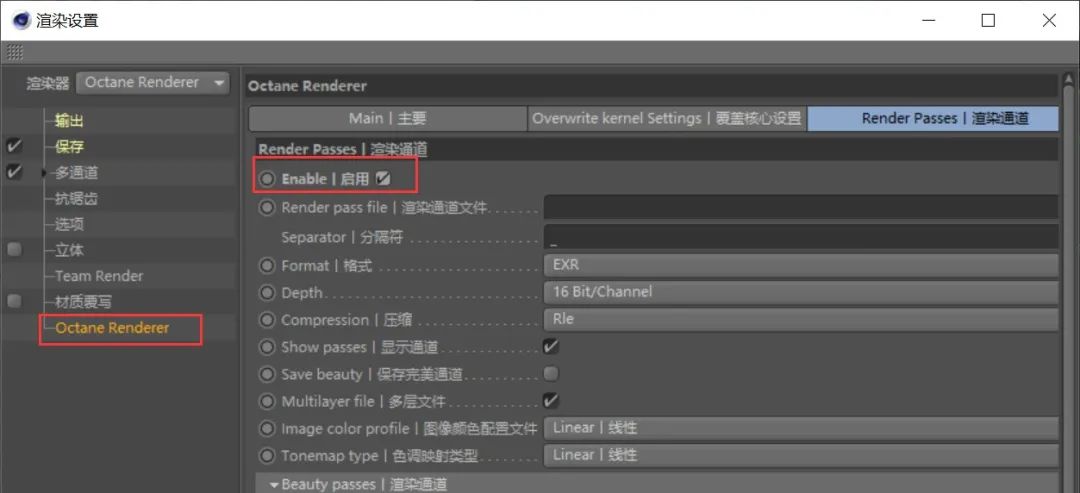Click the Render pass file input field
Viewport: 1080px width, 493px height.
point(800,207)
